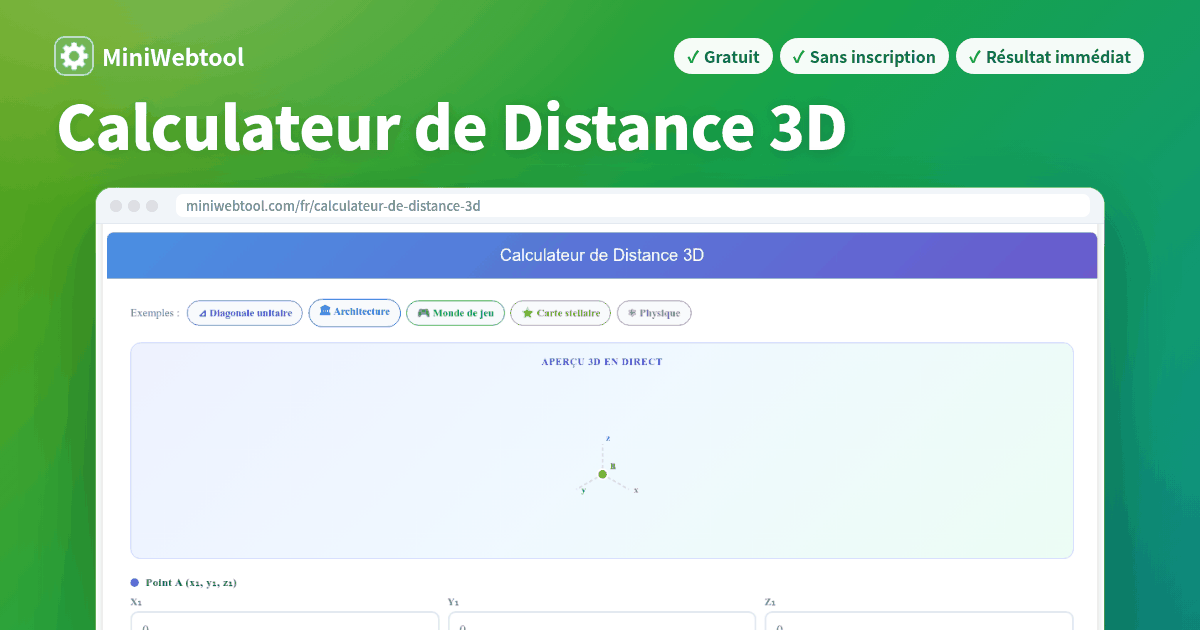Select the Physique example

(654, 313)
